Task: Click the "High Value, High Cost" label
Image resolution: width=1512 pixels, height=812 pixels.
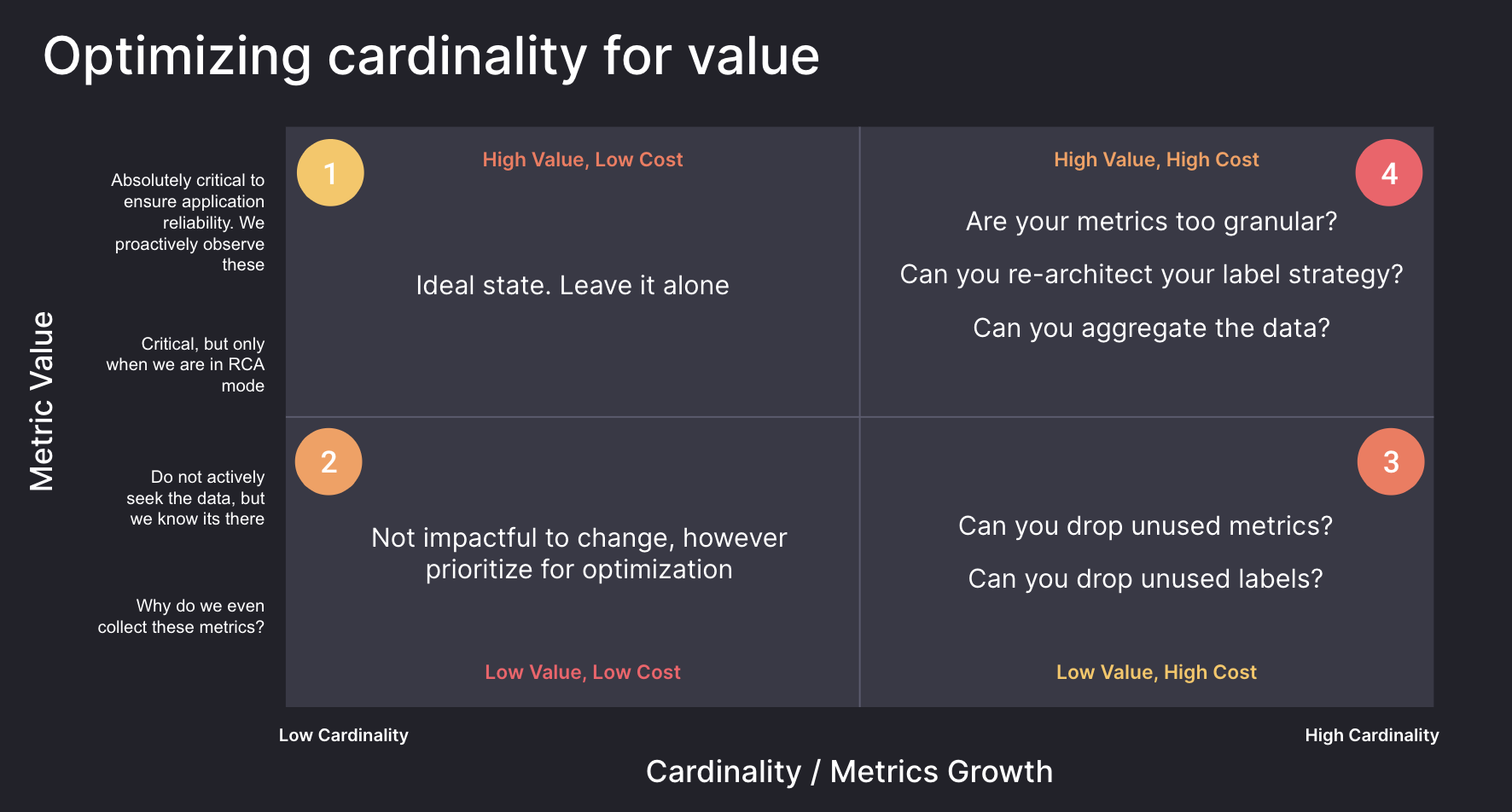Action: coord(1156,159)
